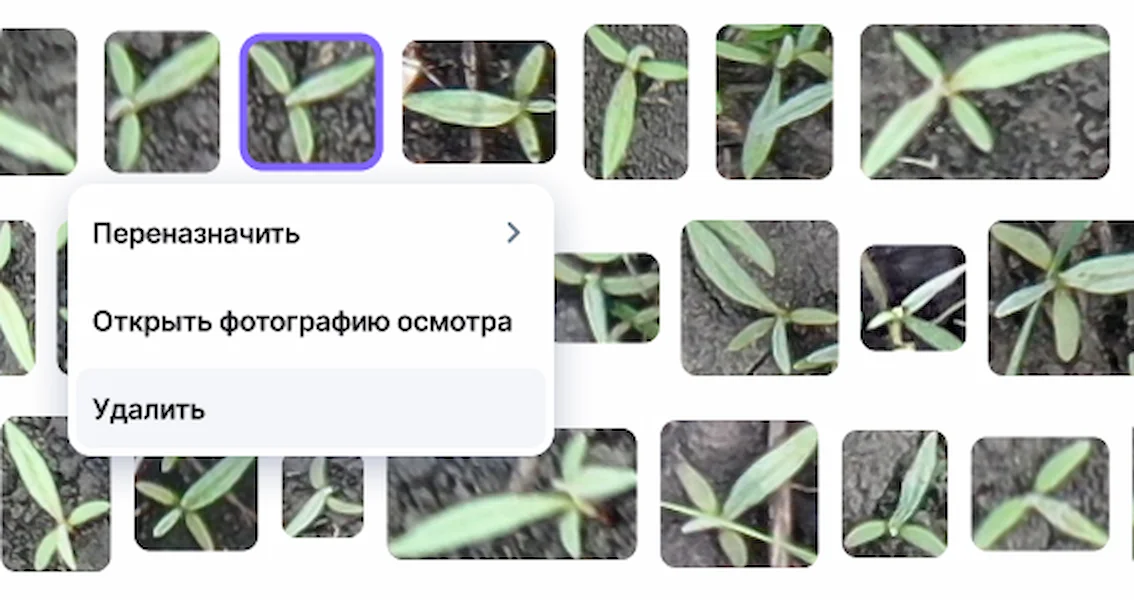The image size is (1134, 600).
Task: Select small middle-row thumbnail beside the menu
Action: [607, 298]
